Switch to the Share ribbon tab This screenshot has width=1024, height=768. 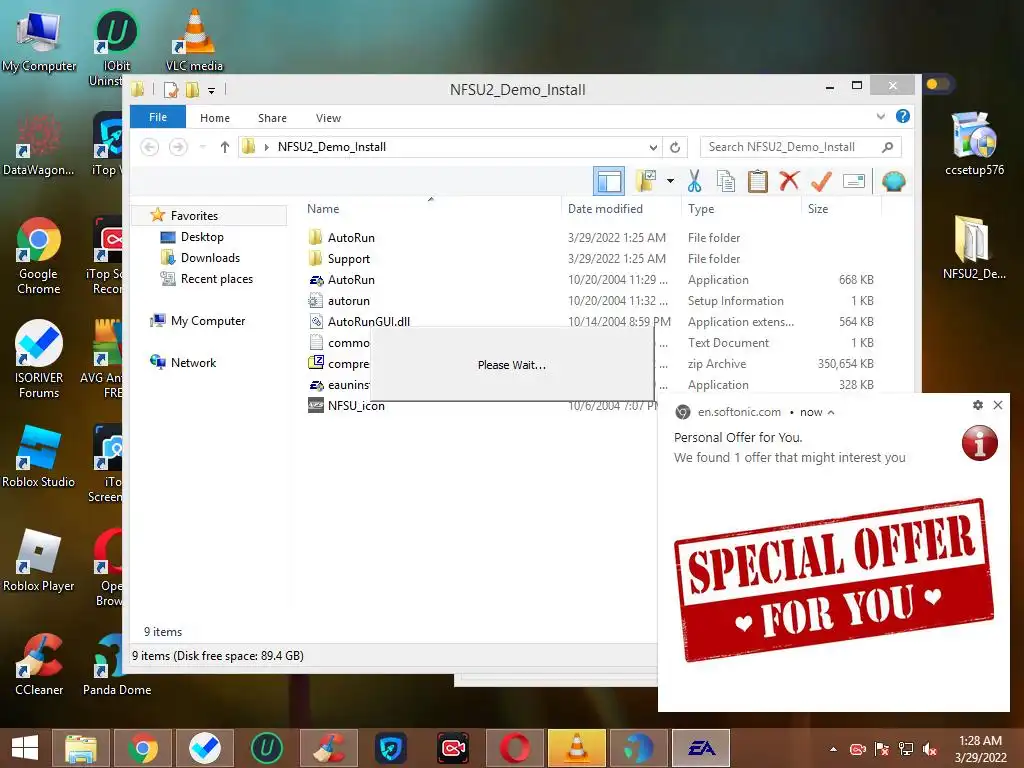click(272, 118)
